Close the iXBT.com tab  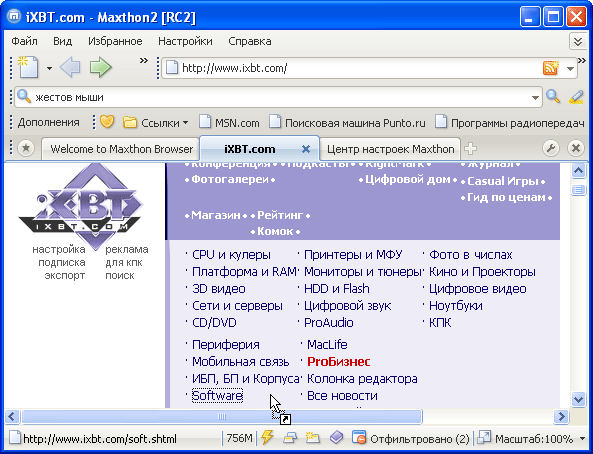306,149
